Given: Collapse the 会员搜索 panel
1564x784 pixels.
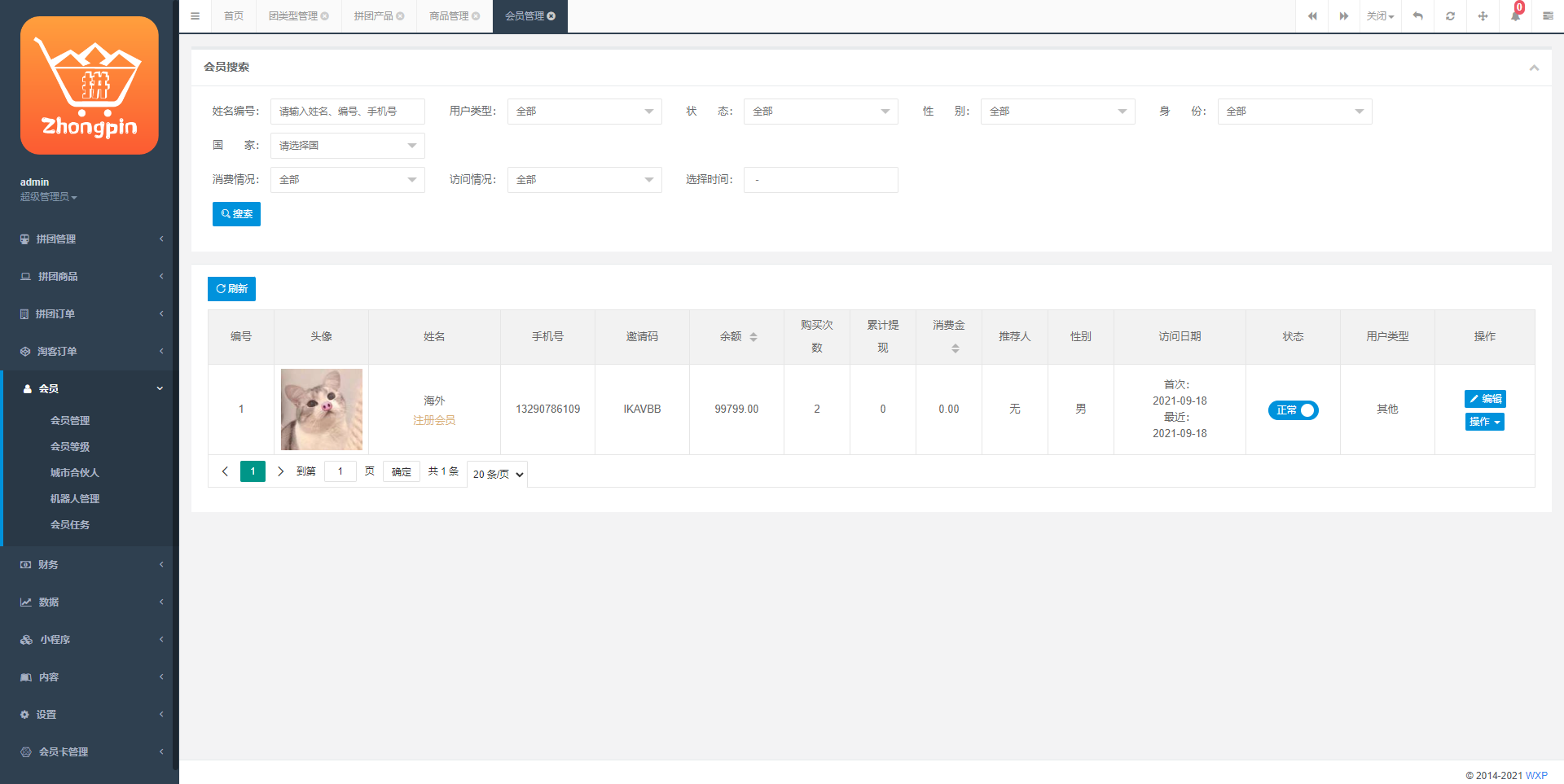Looking at the screenshot, I should point(1534,68).
